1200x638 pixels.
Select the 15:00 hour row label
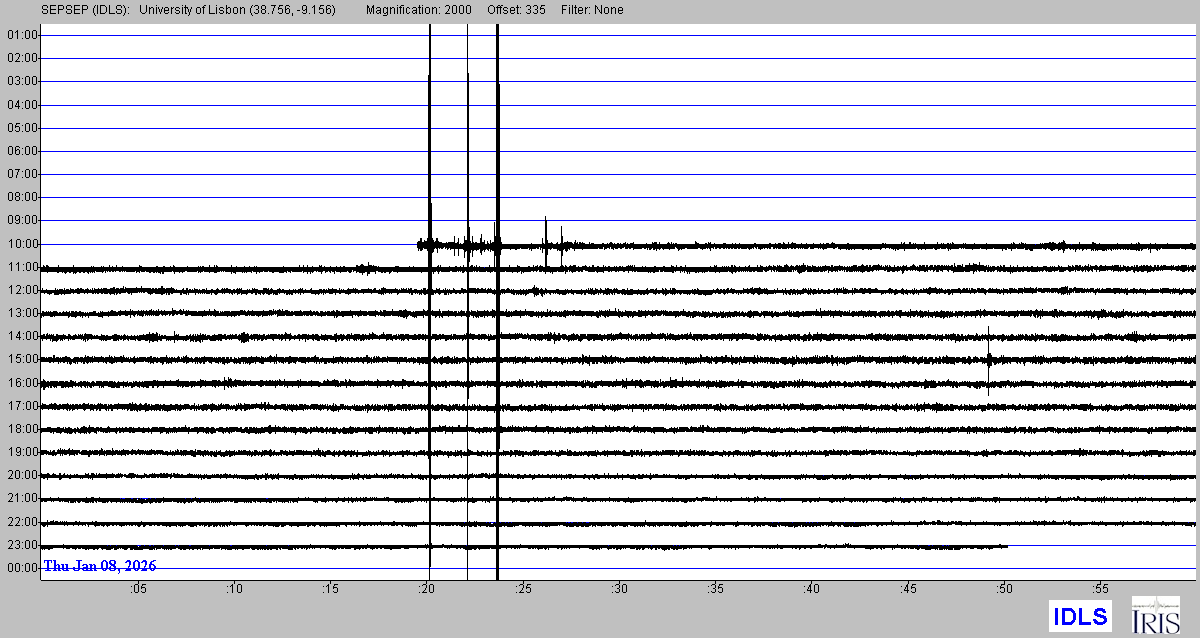pos(22,360)
